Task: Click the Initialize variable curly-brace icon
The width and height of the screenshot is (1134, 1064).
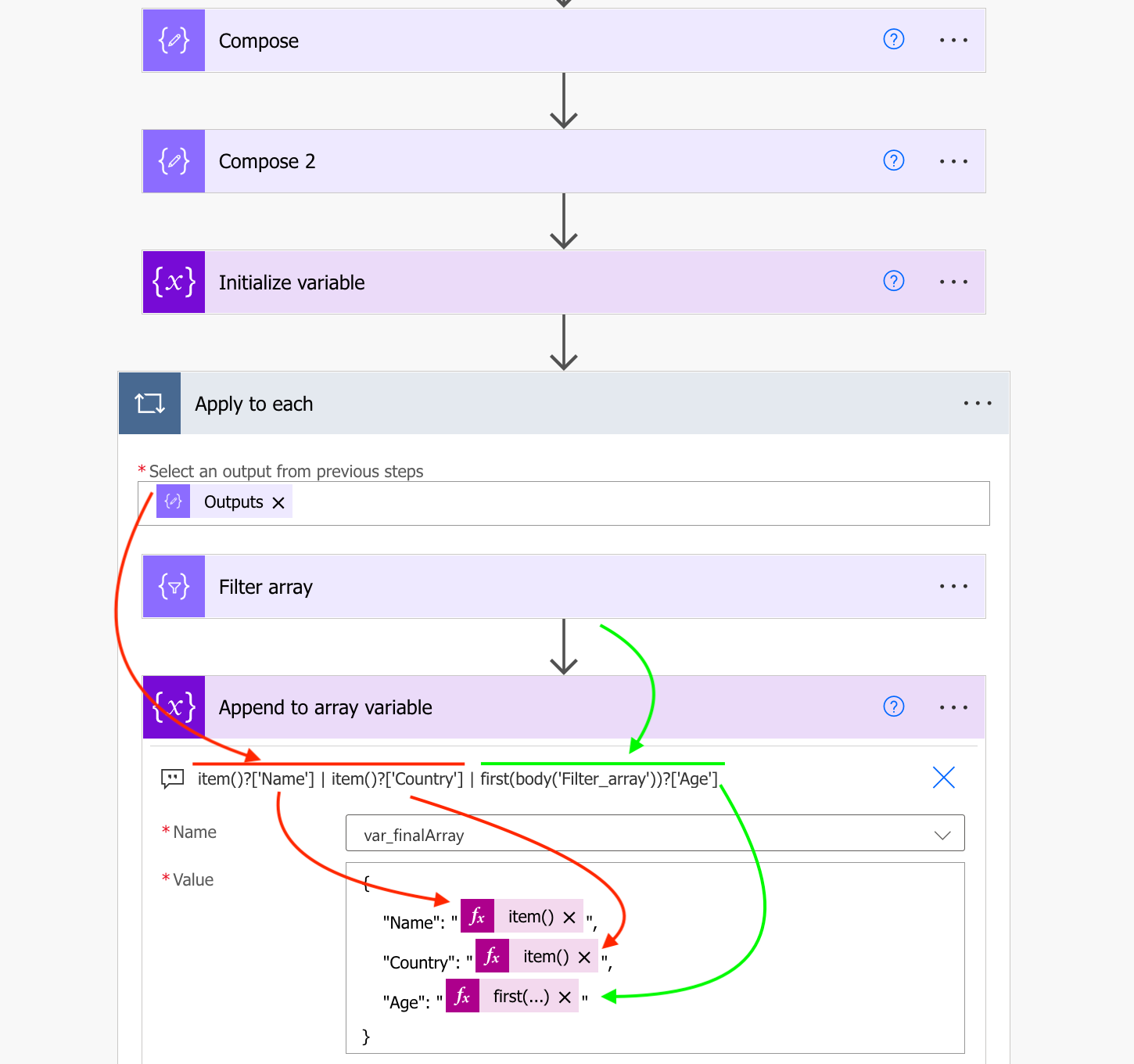Action: click(174, 282)
